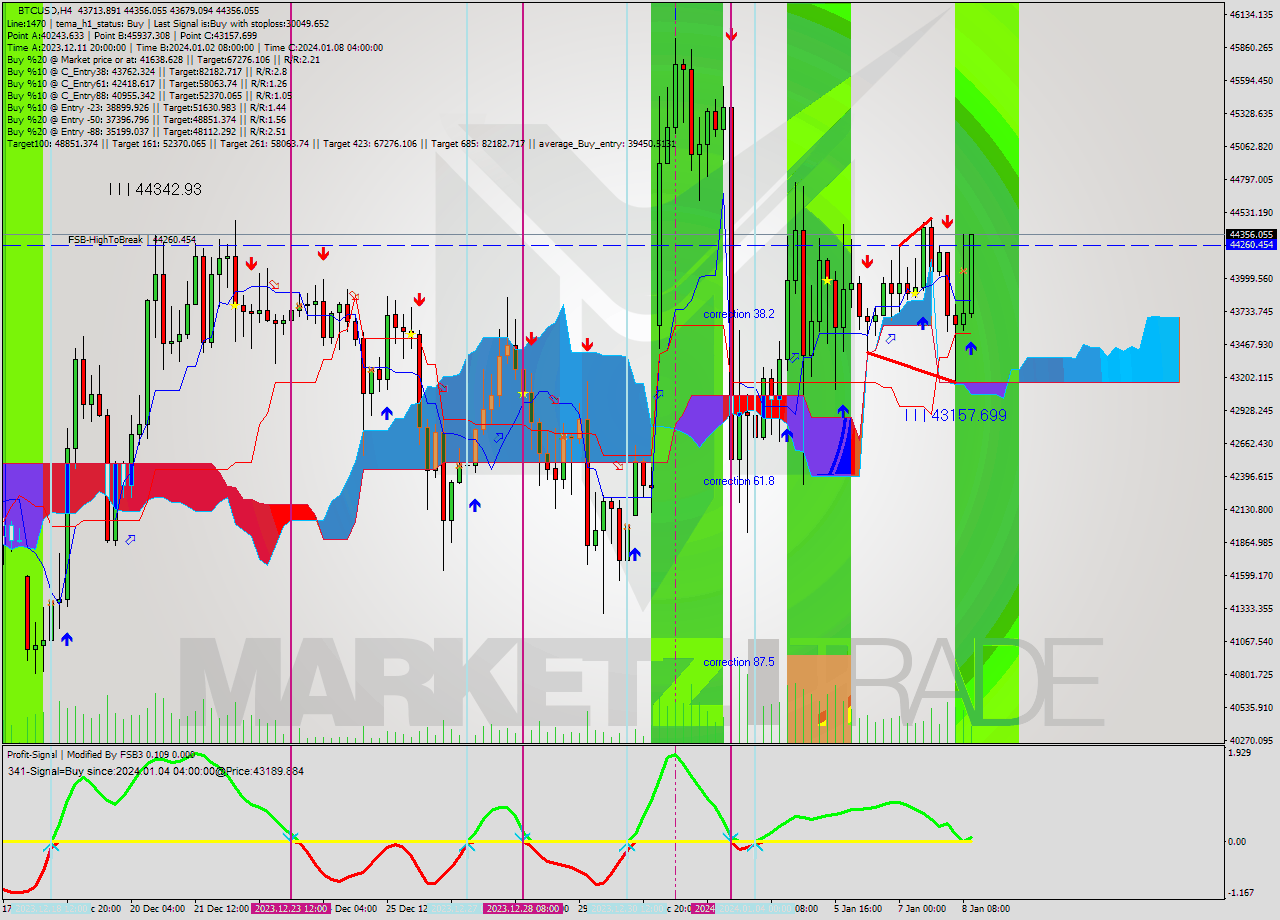Click the '8 Jan 08:00' time axis label
This screenshot has height=920, width=1280.
[x=986, y=909]
